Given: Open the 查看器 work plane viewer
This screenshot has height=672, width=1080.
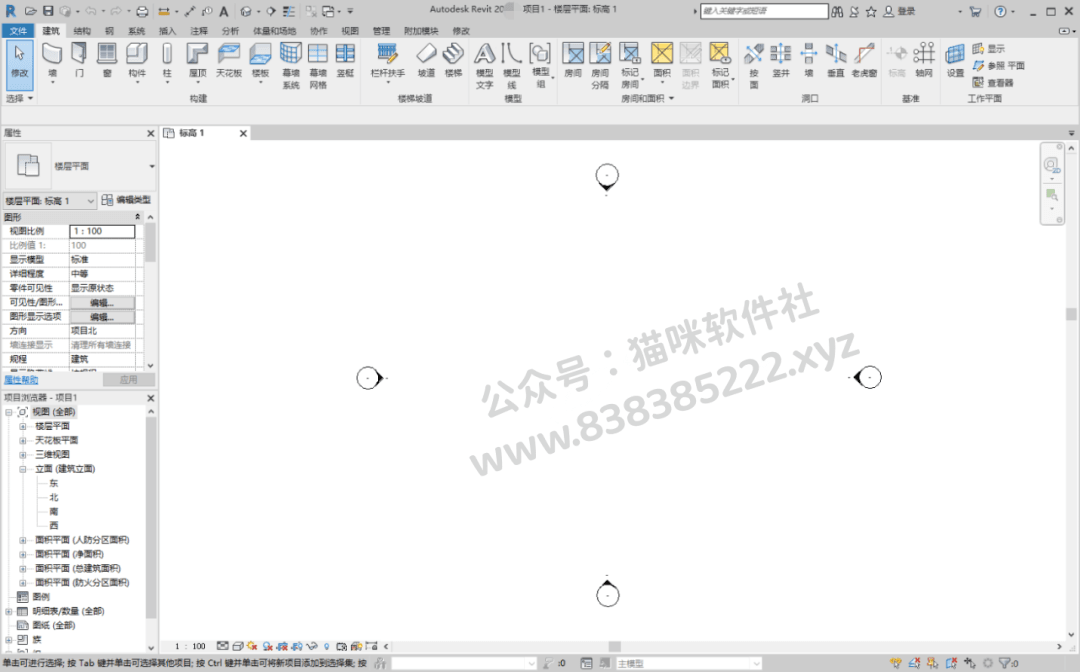Looking at the screenshot, I should click(x=993, y=83).
